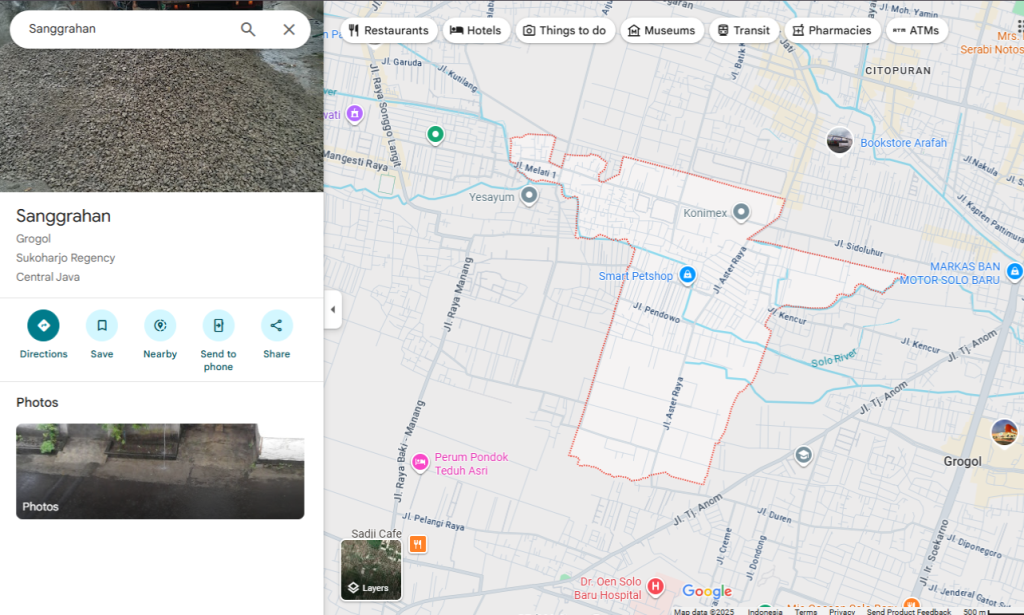Filter map by Hotels
The image size is (1024, 615).
(476, 31)
